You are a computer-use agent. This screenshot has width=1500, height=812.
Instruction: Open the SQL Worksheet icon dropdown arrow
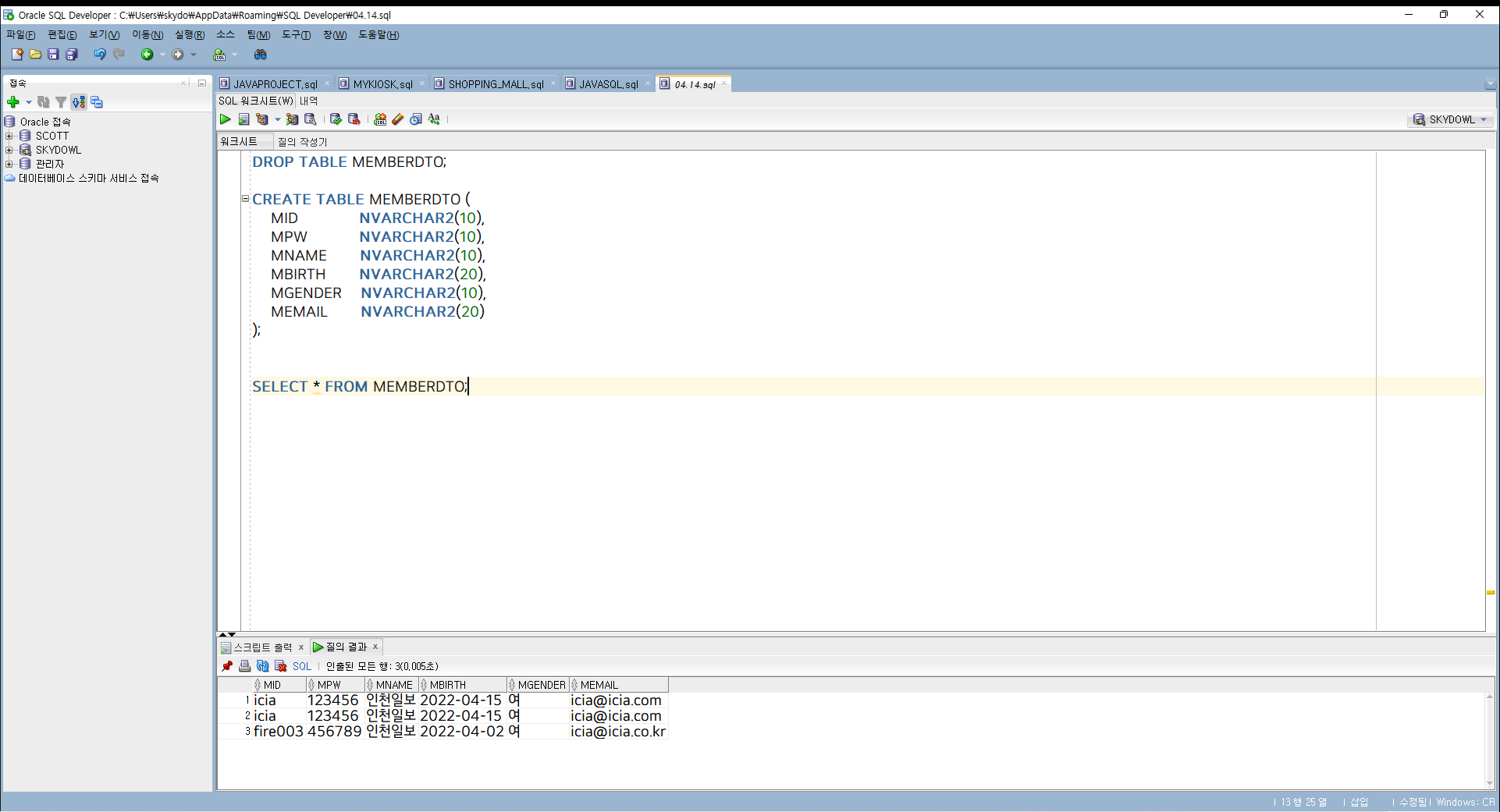click(x=234, y=55)
